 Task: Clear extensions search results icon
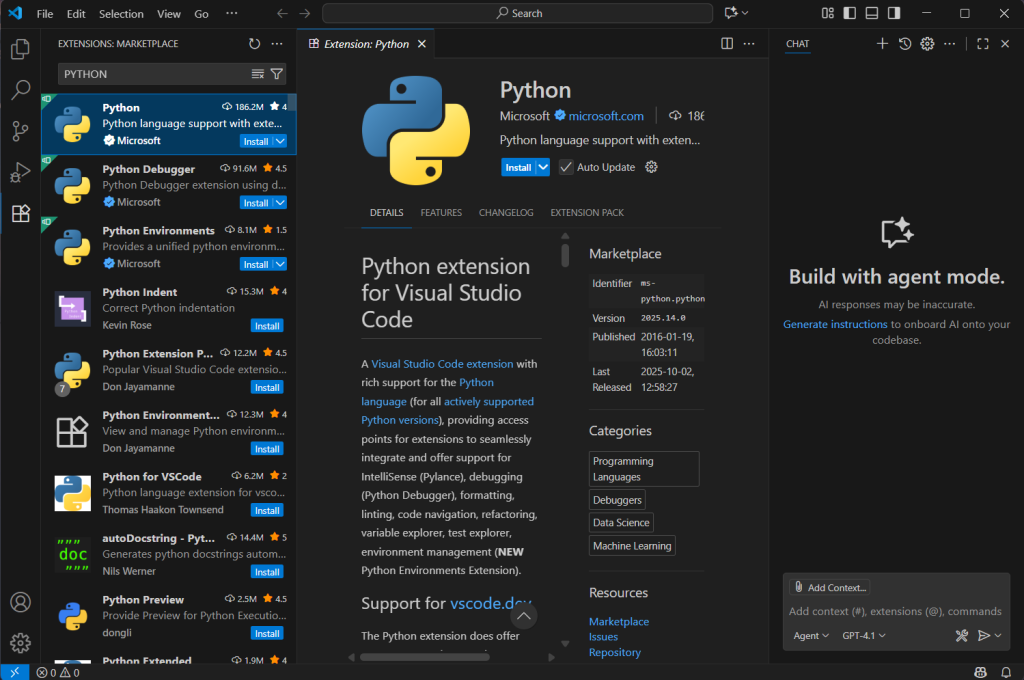coord(258,74)
